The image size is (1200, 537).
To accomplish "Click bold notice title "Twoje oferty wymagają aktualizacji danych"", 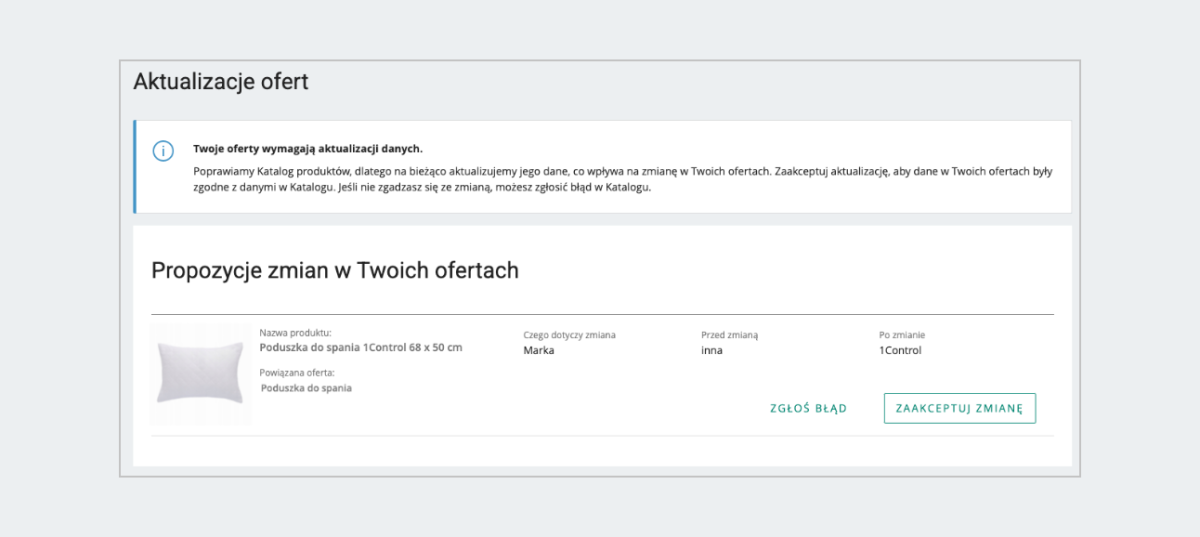I will [x=307, y=149].
